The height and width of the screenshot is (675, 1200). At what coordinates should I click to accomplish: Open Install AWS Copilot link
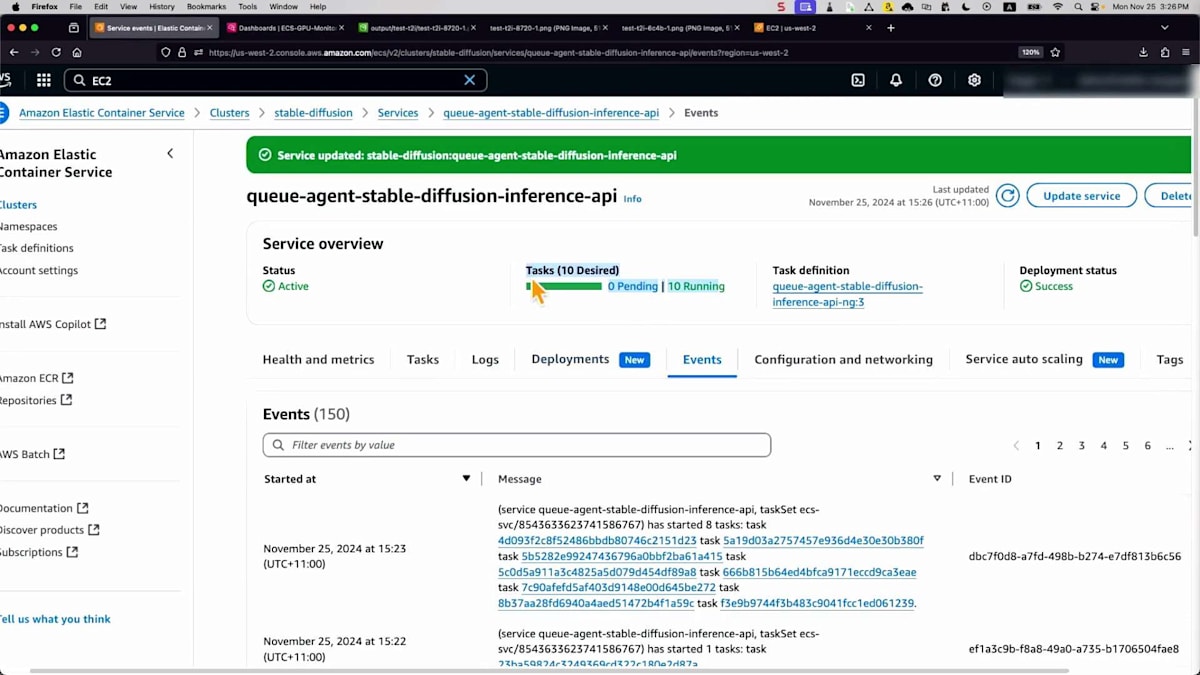point(53,324)
